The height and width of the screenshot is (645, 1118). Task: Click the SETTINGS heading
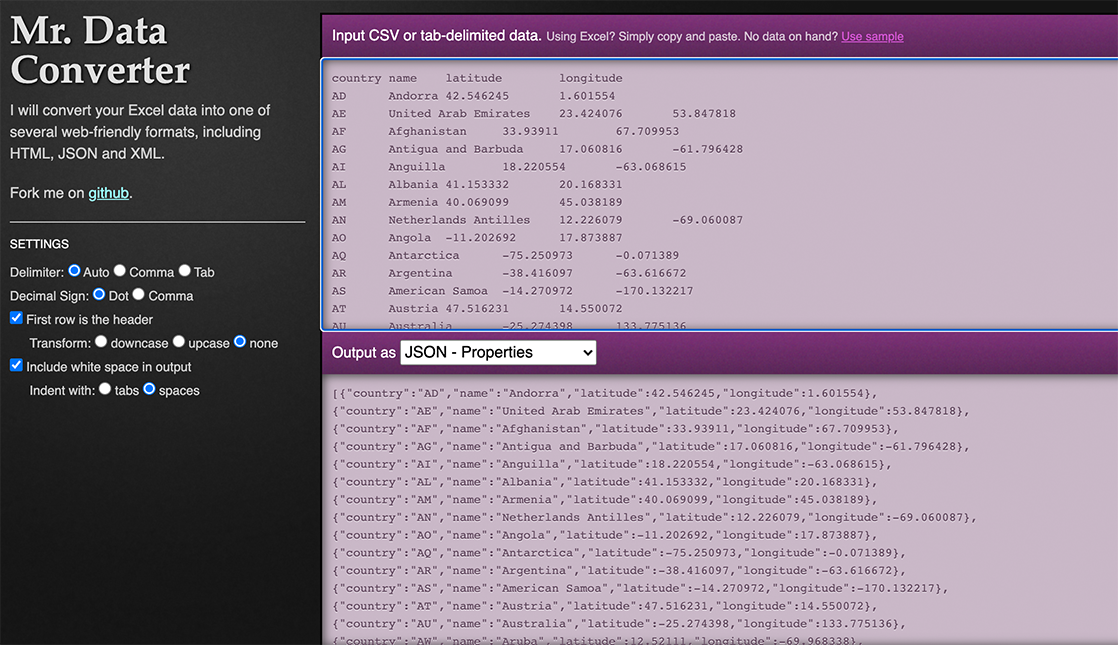(39, 244)
